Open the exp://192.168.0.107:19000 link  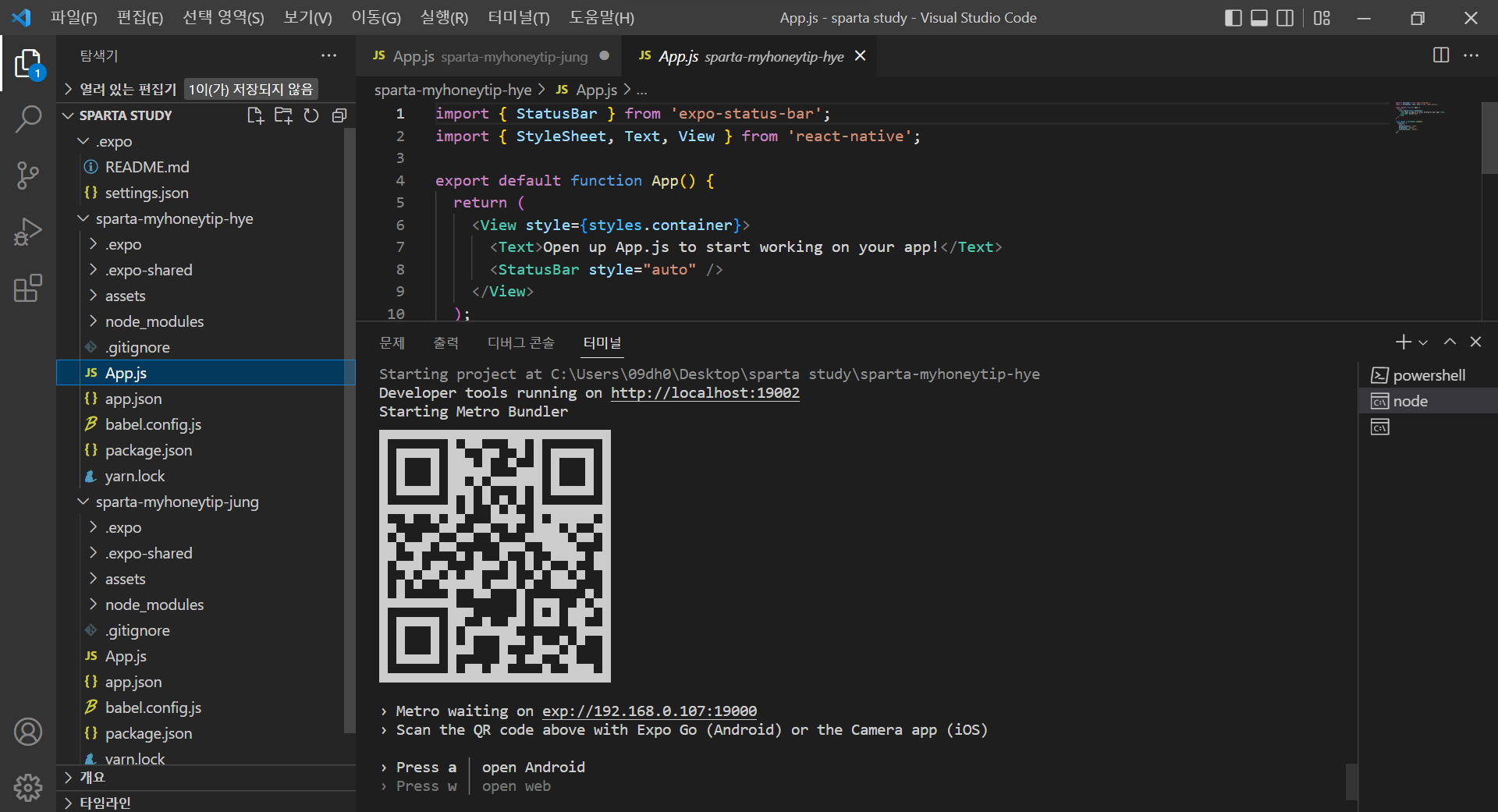649,711
